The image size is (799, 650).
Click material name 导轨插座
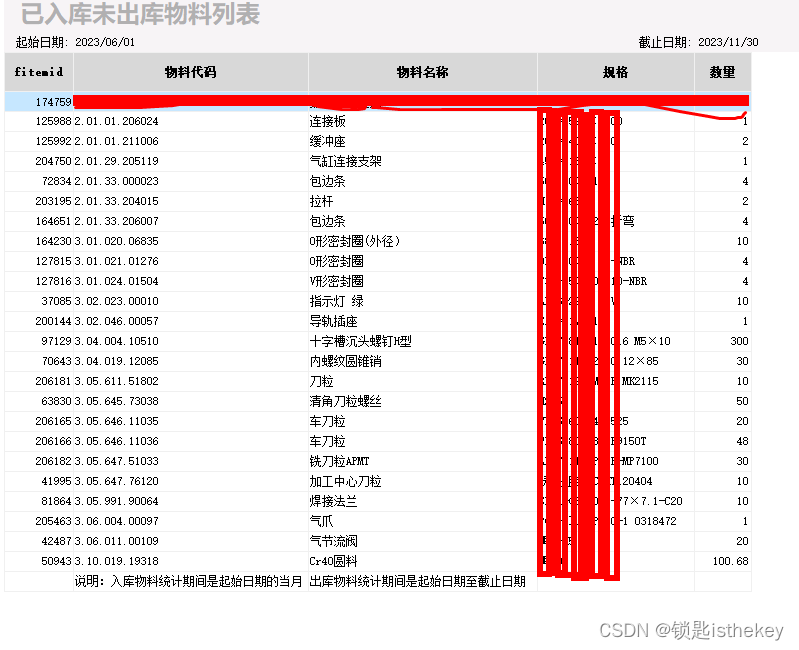[x=334, y=321]
